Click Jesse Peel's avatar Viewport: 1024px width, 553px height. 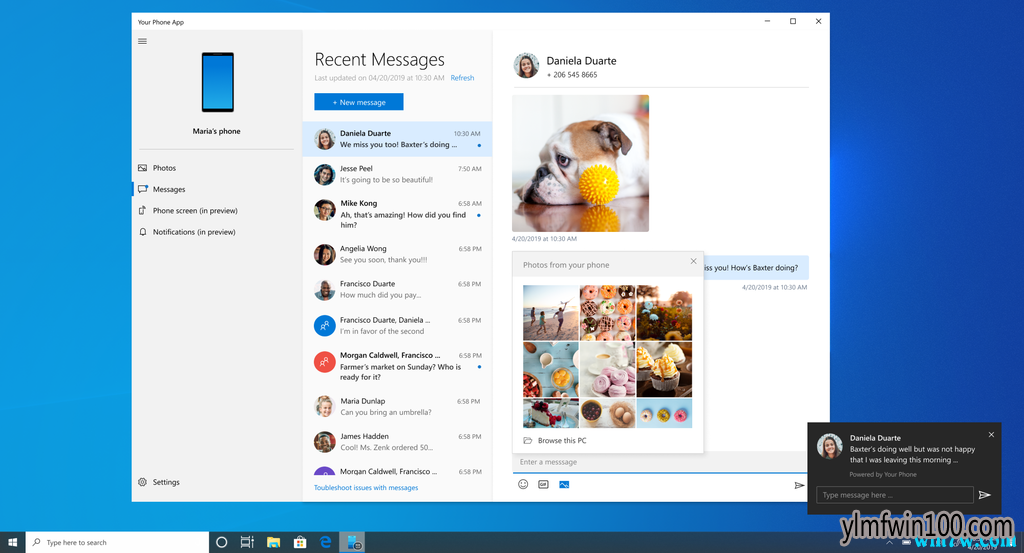[x=325, y=174]
